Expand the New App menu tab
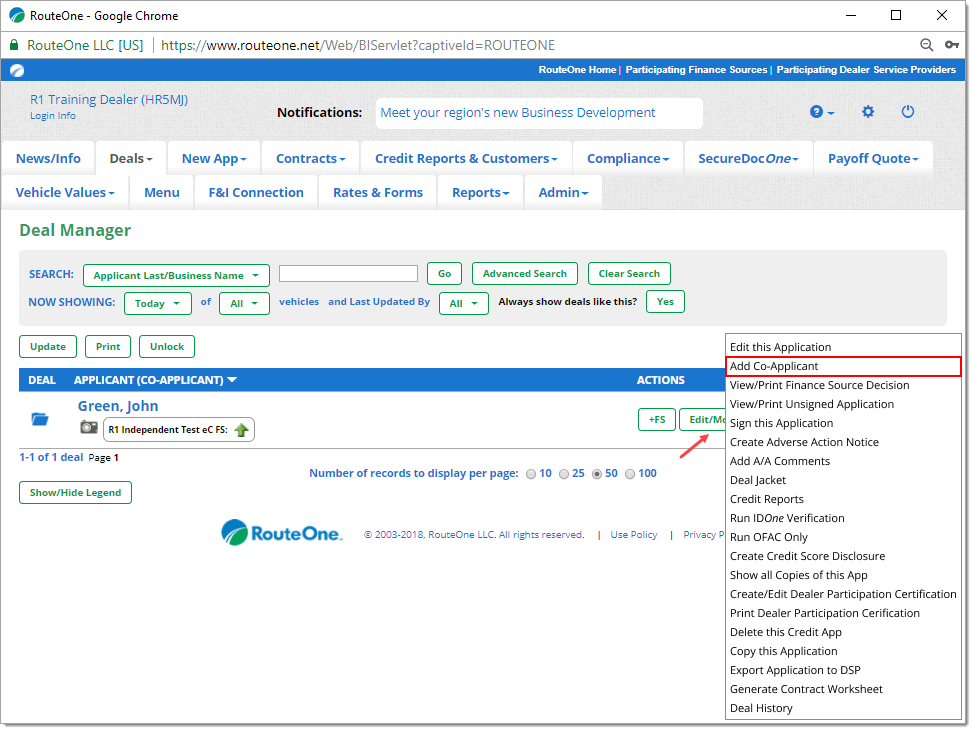This screenshot has width=973, height=731. pos(213,158)
